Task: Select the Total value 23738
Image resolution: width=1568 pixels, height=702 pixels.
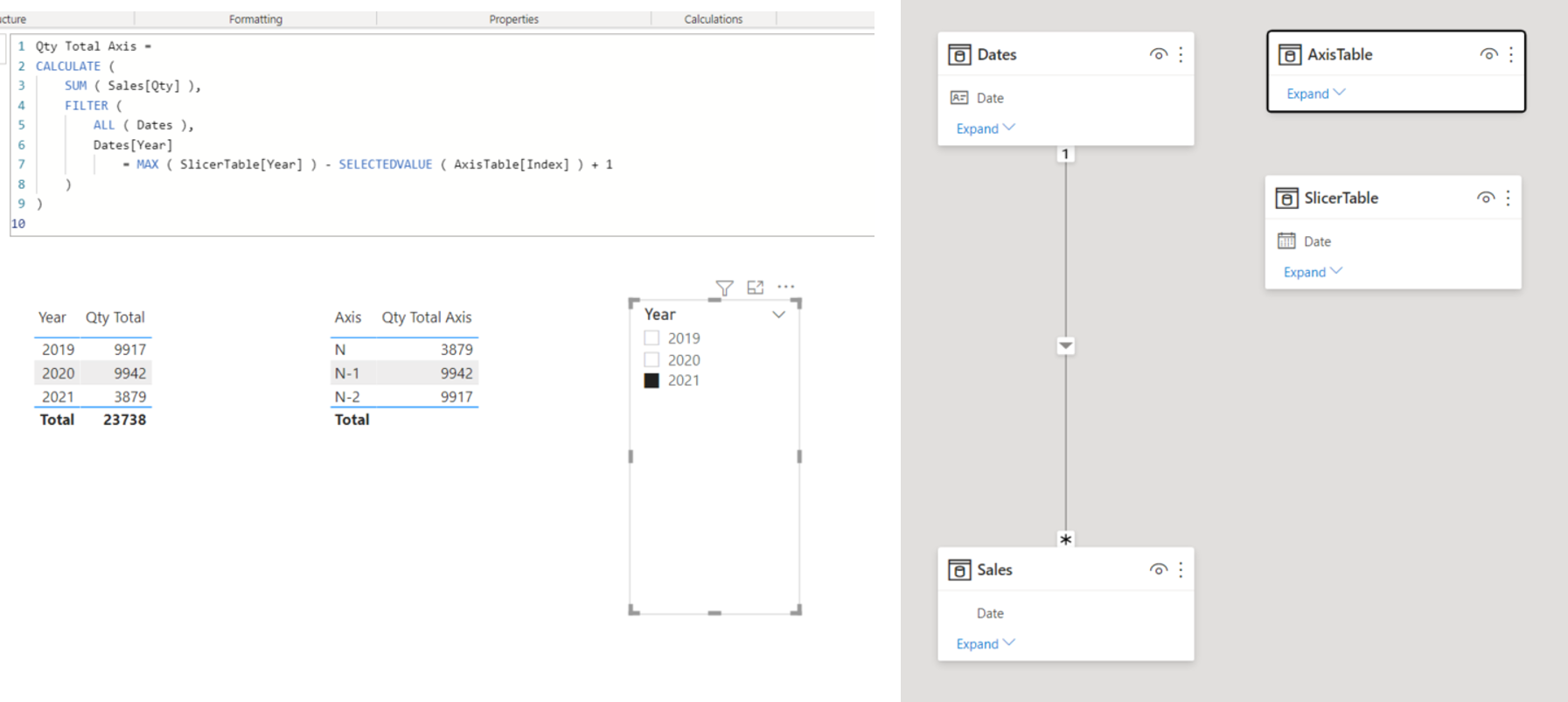Action: coord(124,420)
